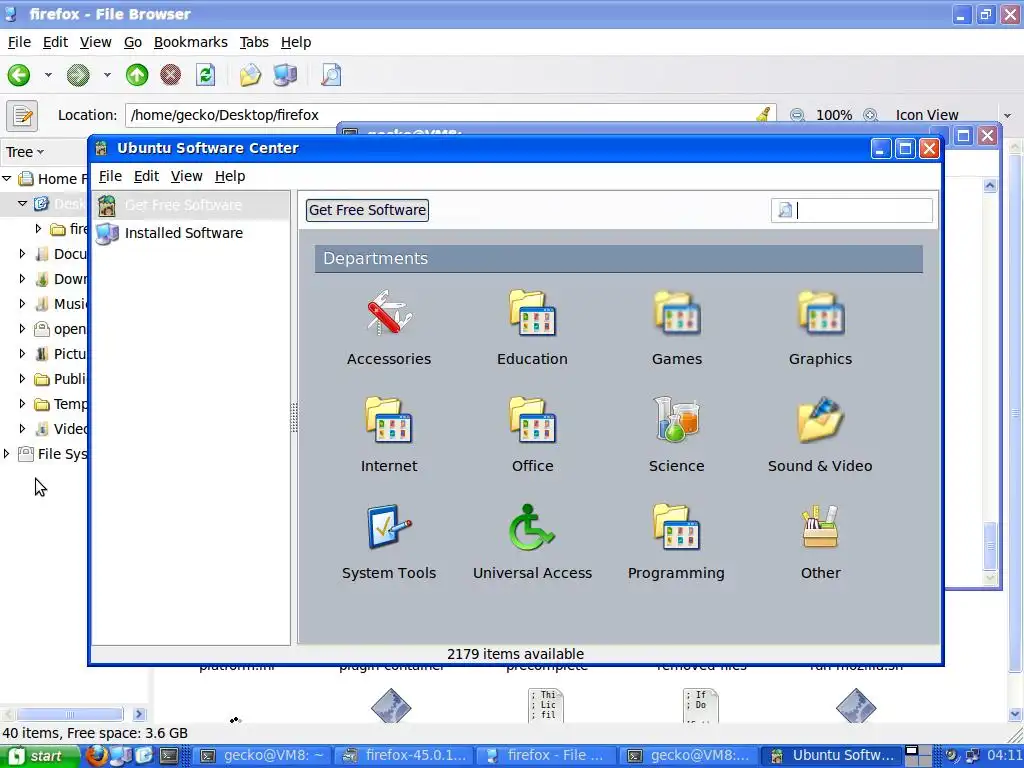Open Software Center File menu

[x=110, y=176]
